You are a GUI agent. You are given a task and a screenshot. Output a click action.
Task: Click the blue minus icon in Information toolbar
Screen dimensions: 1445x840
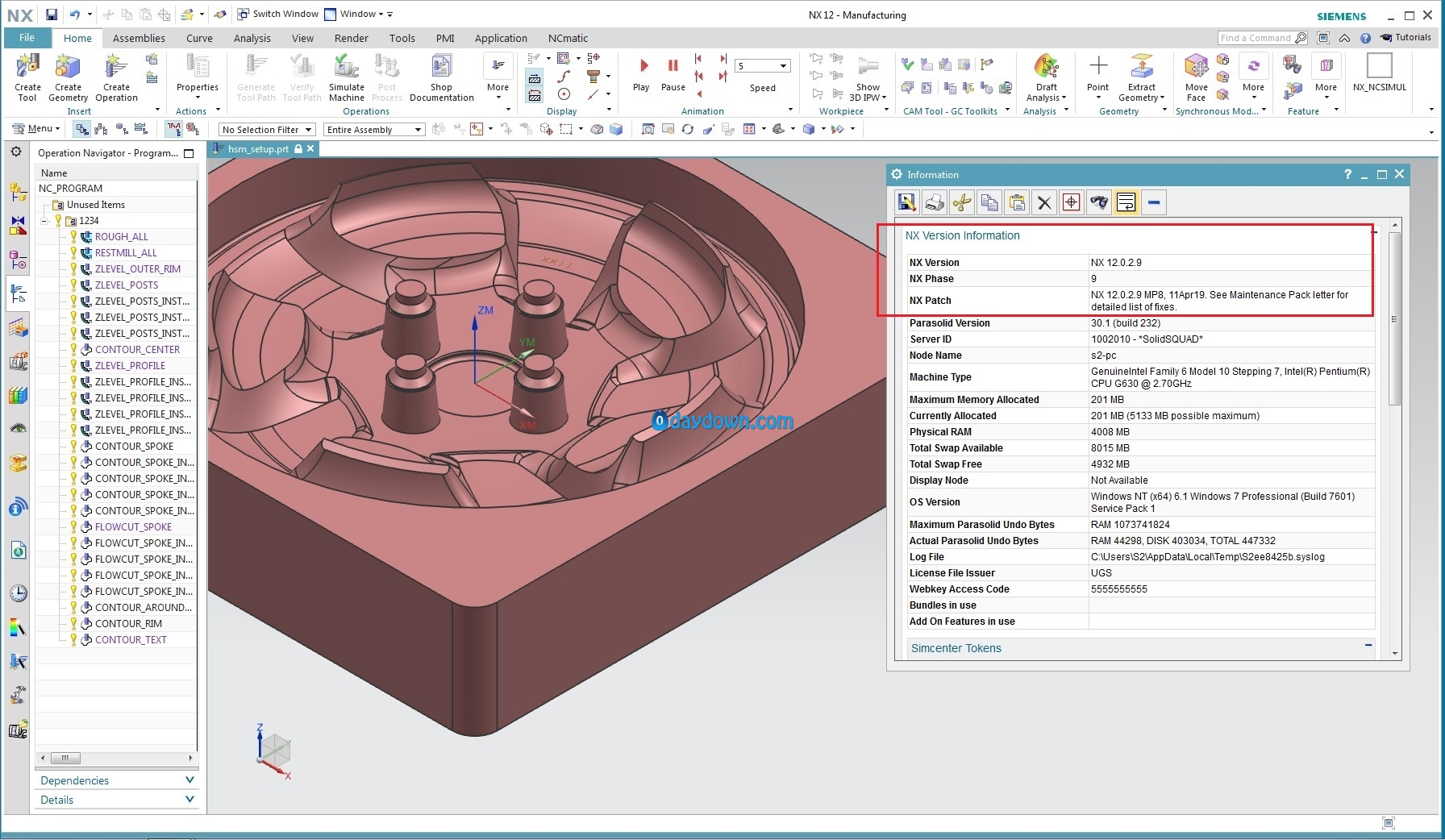[1154, 202]
